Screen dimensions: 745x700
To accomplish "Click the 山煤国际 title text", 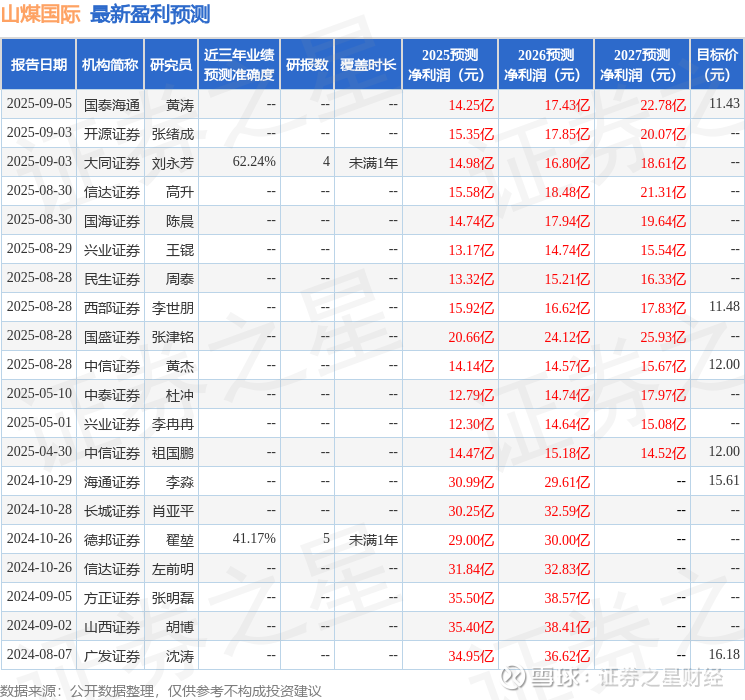I will [41, 14].
